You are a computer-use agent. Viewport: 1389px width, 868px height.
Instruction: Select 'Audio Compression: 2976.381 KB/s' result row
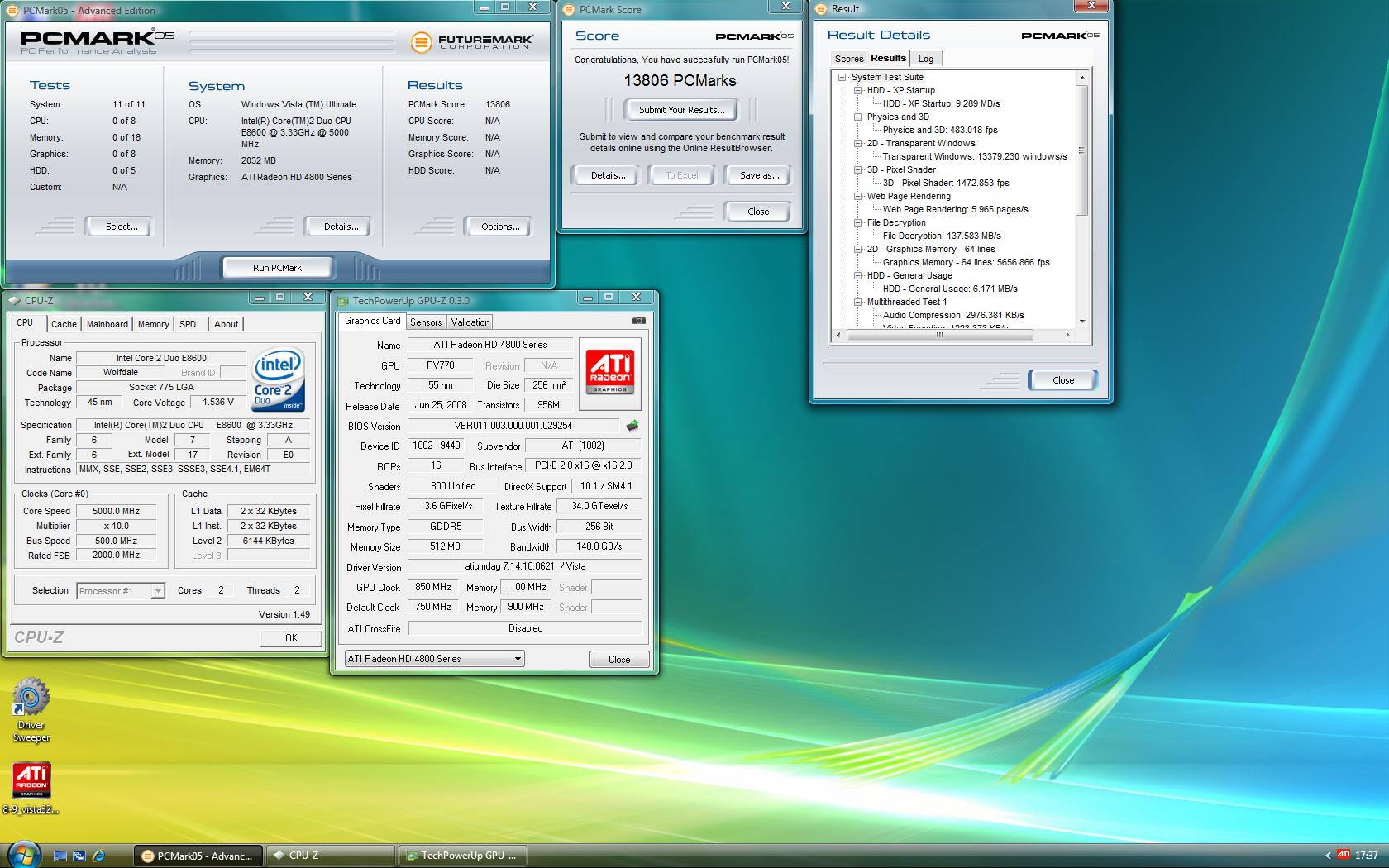(x=953, y=315)
